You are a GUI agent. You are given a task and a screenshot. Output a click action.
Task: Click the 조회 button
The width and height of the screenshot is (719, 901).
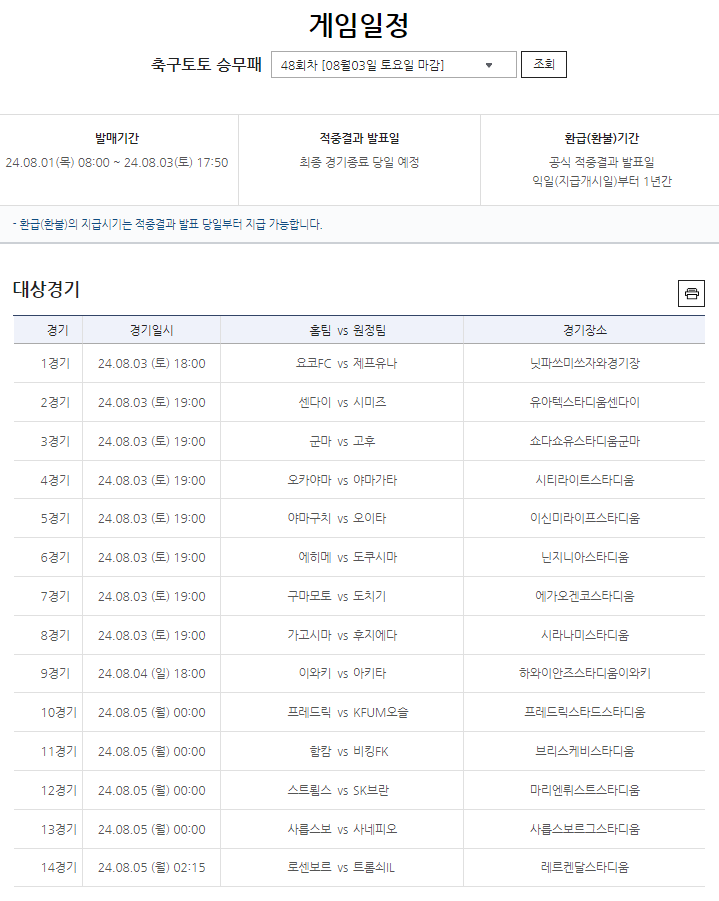pos(544,64)
